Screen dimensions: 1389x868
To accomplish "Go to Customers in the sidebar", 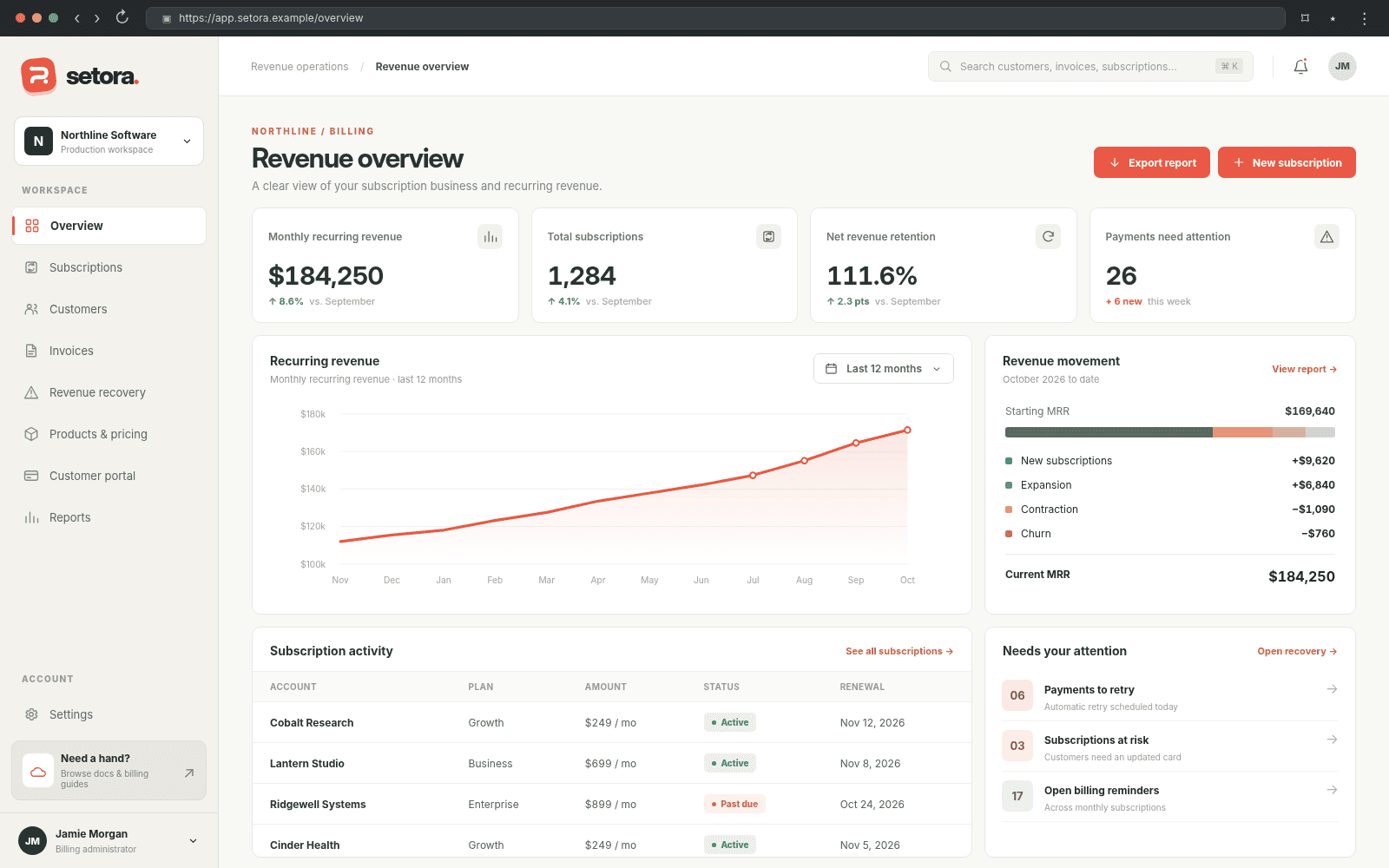I will 109,309.
